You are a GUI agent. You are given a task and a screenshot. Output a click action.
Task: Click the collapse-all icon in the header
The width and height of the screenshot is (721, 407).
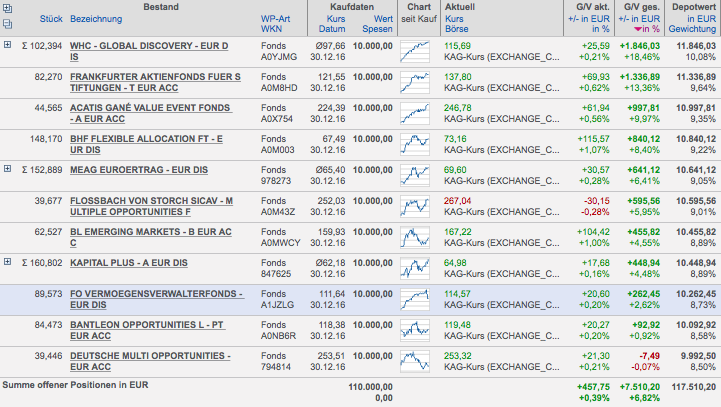click(x=7, y=24)
